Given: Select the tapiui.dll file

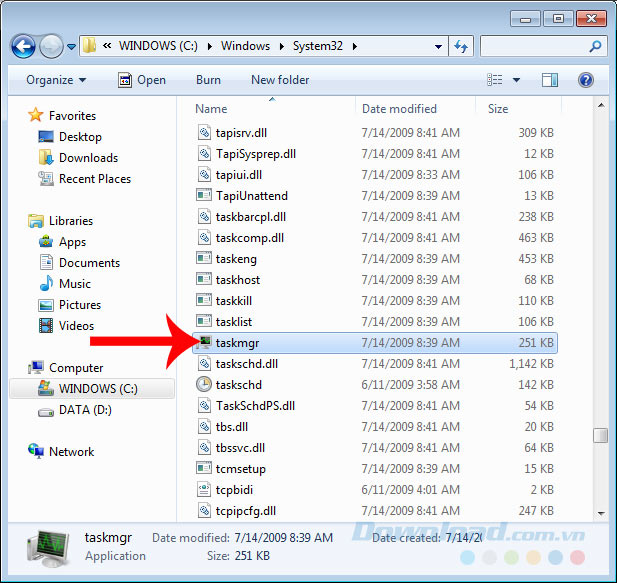Looking at the screenshot, I should pos(239,175).
